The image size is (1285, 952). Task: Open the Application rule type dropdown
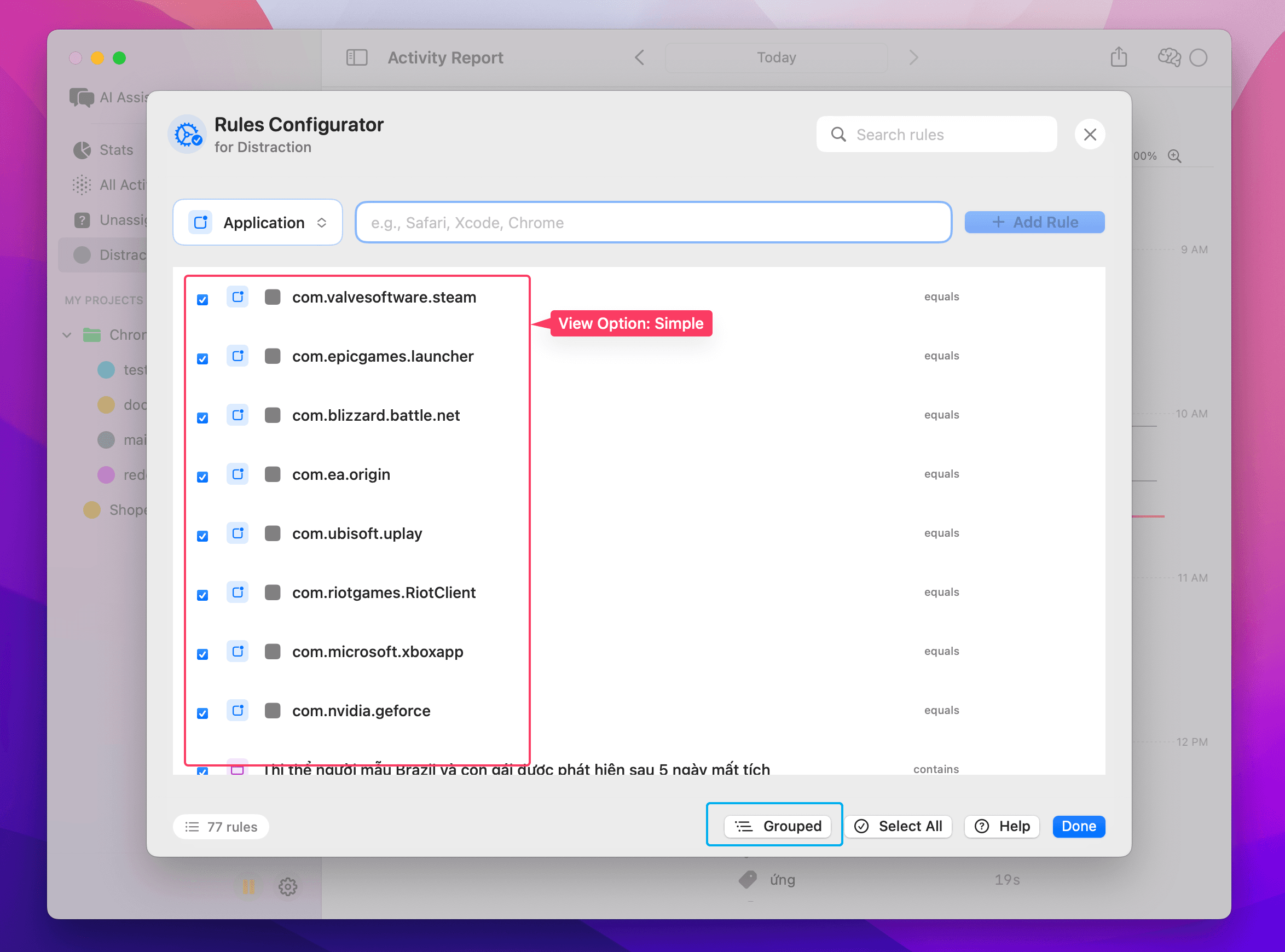pyautogui.click(x=258, y=223)
